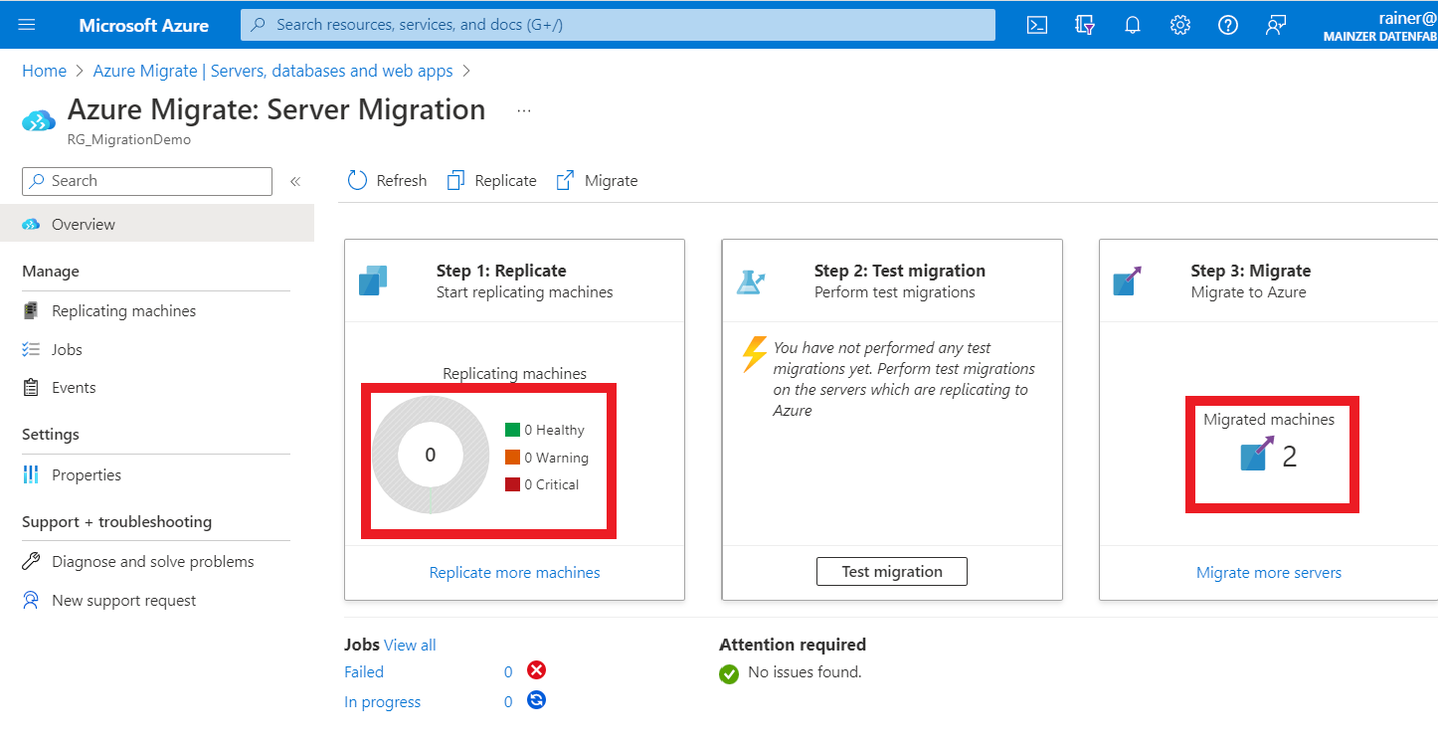Screen dimensions: 1438x746
Task: Click the Microsoft Azure logo text
Action: 144,25
